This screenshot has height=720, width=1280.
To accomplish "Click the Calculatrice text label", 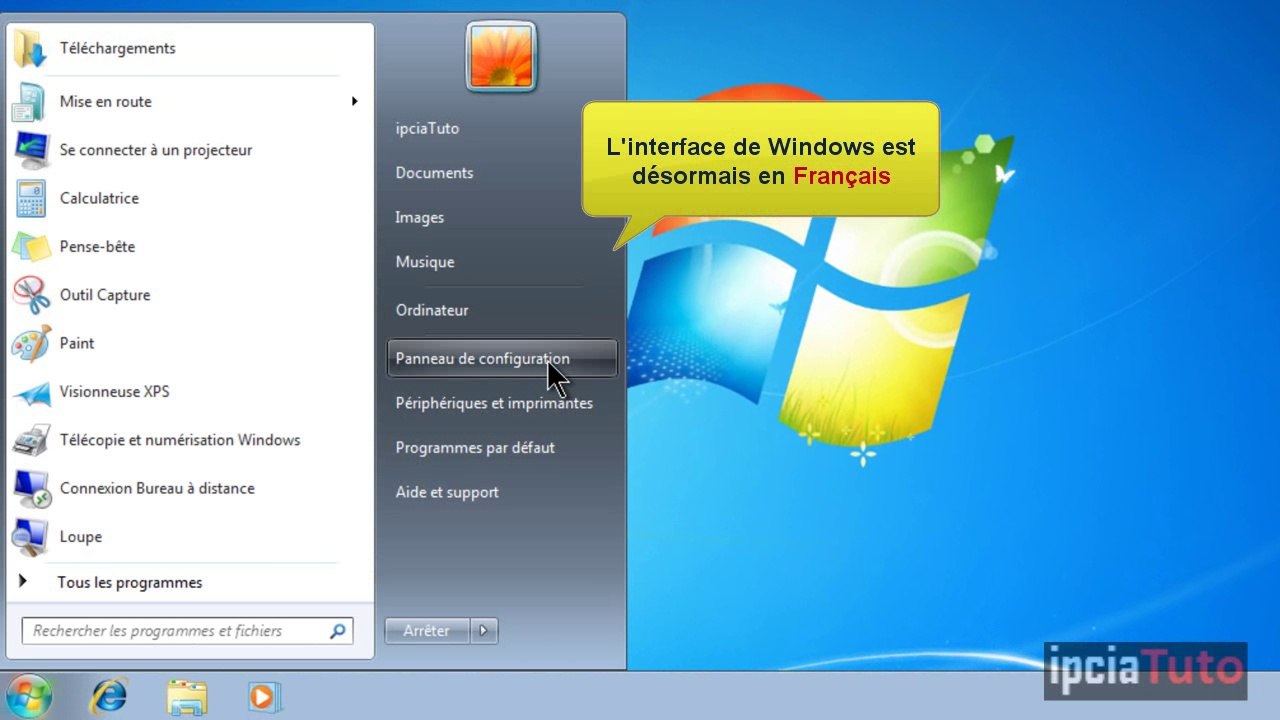I will 99,198.
